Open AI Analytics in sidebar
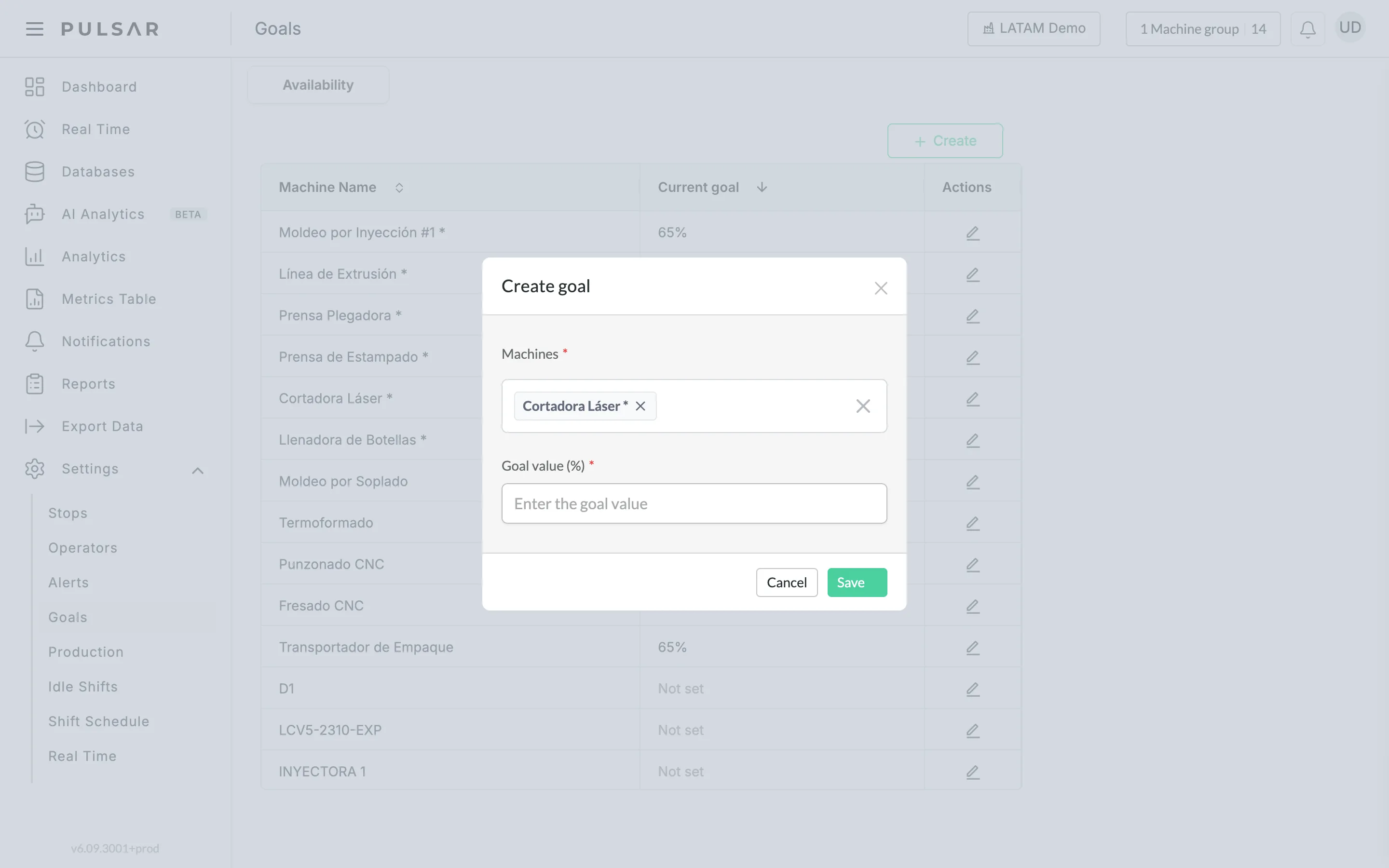 click(103, 214)
